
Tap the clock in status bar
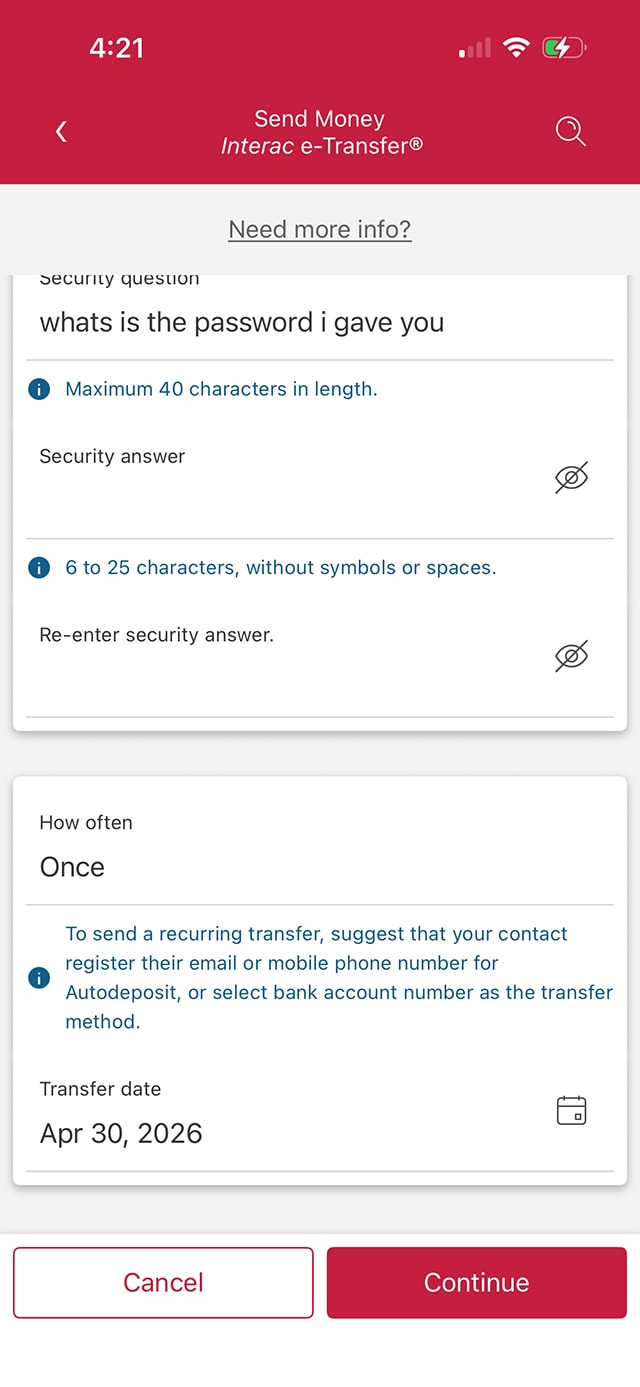click(x=117, y=47)
